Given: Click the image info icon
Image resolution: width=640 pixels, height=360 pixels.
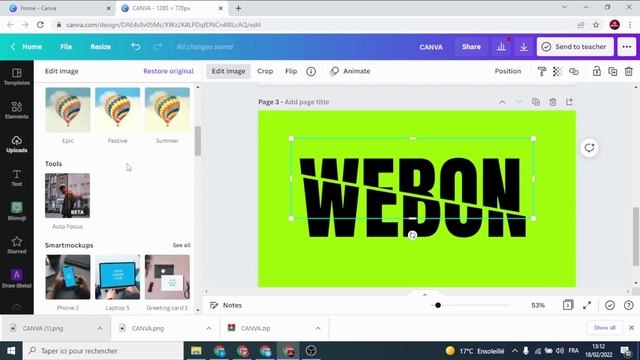Looking at the screenshot, I should [x=311, y=71].
